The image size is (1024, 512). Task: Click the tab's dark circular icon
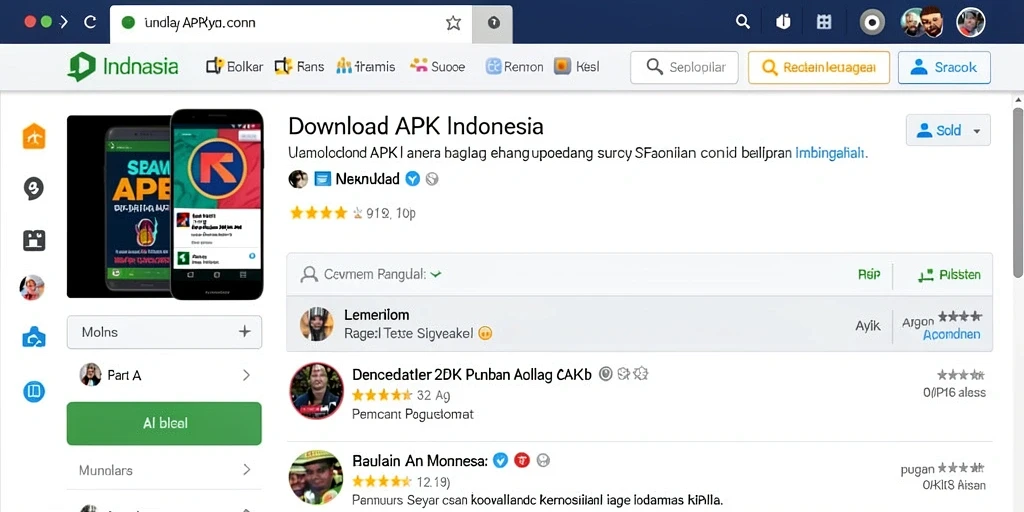tap(494, 24)
